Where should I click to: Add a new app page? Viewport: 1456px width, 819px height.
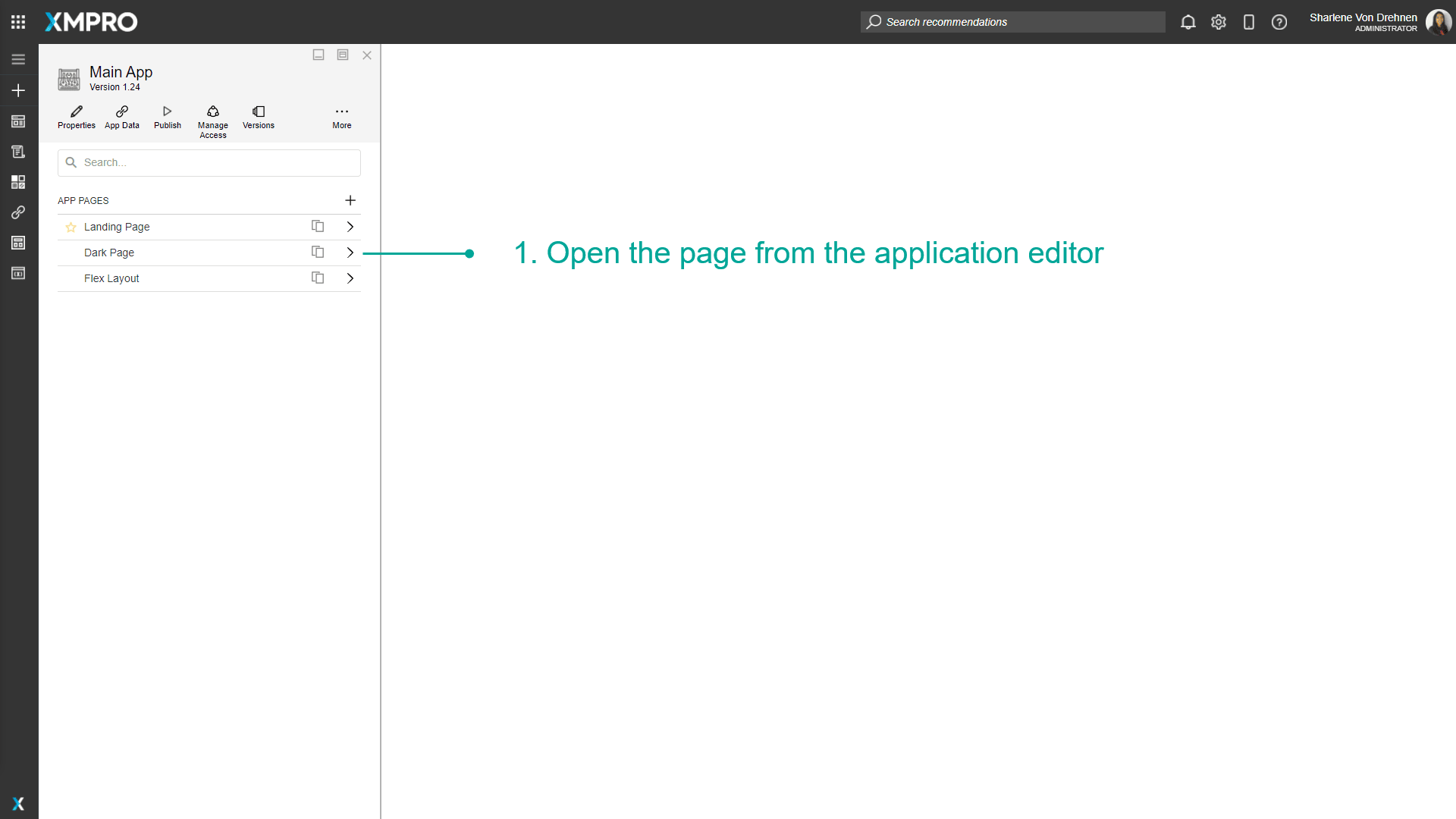350,200
